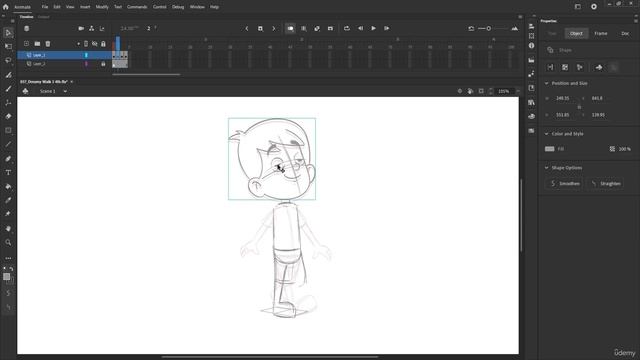Open the Scene 1 dropdown
The width and height of the screenshot is (640, 360).
pyautogui.click(x=65, y=91)
